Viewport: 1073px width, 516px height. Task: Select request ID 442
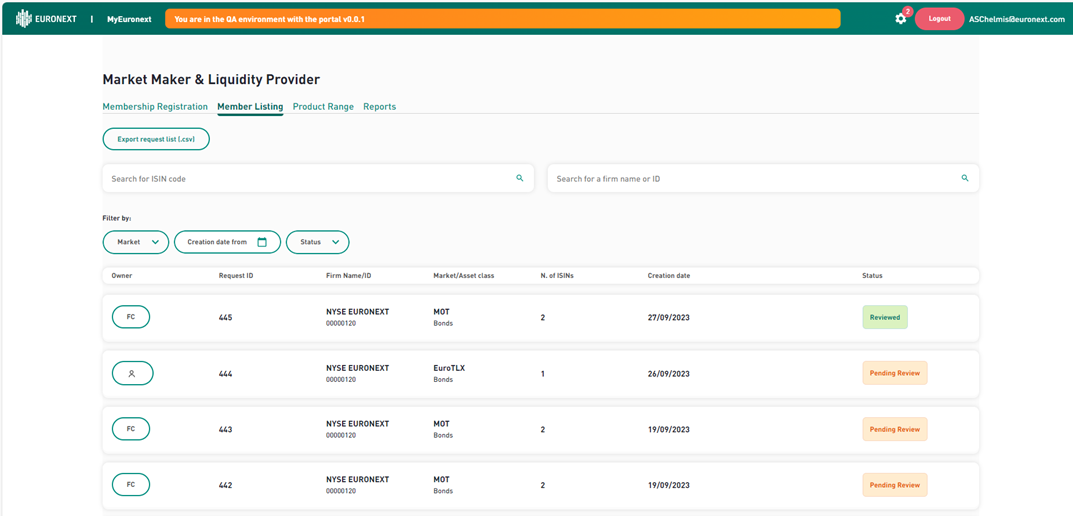tap(225, 486)
